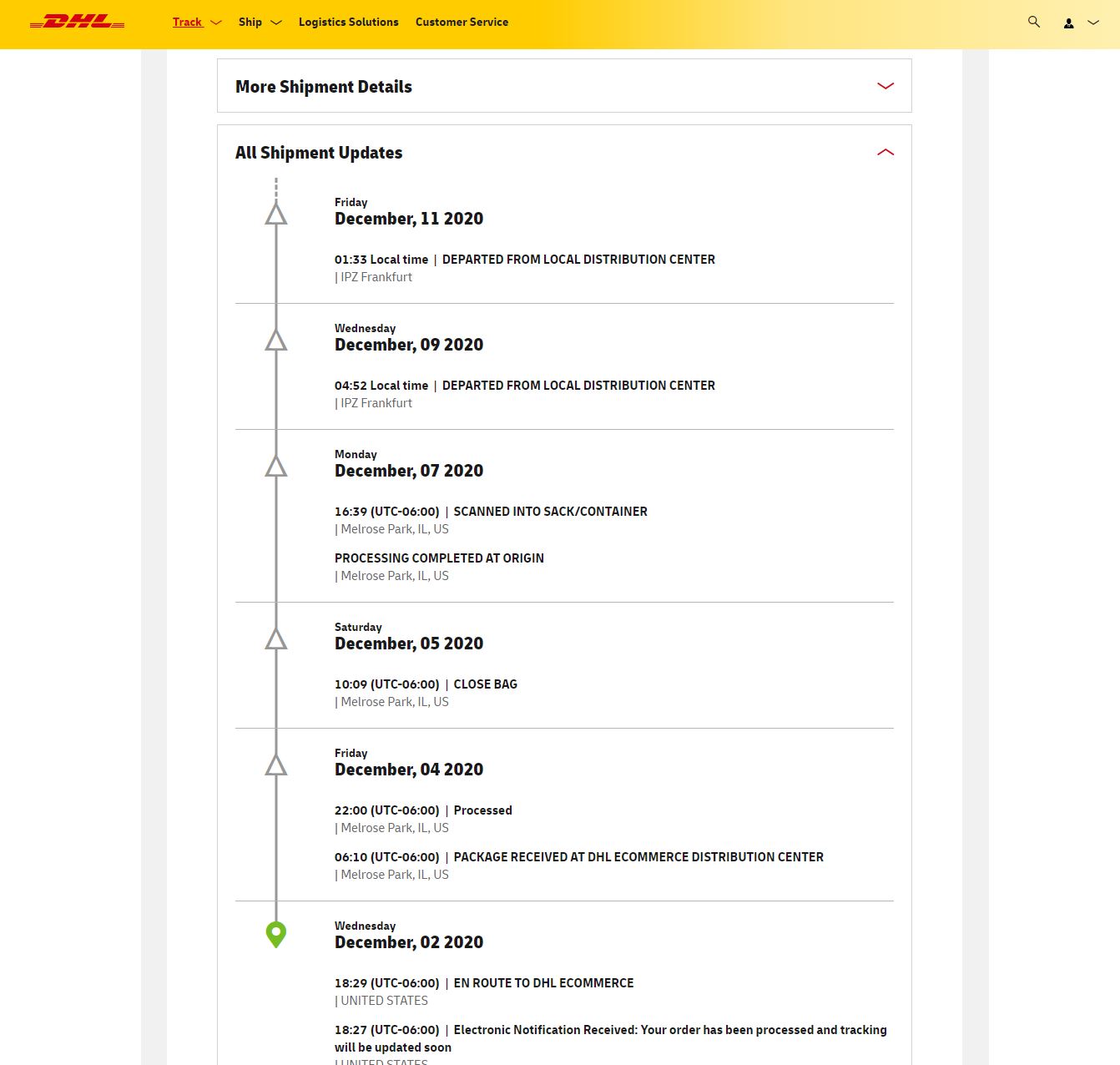
Task: Open the search magnifier icon
Action: click(x=1034, y=22)
